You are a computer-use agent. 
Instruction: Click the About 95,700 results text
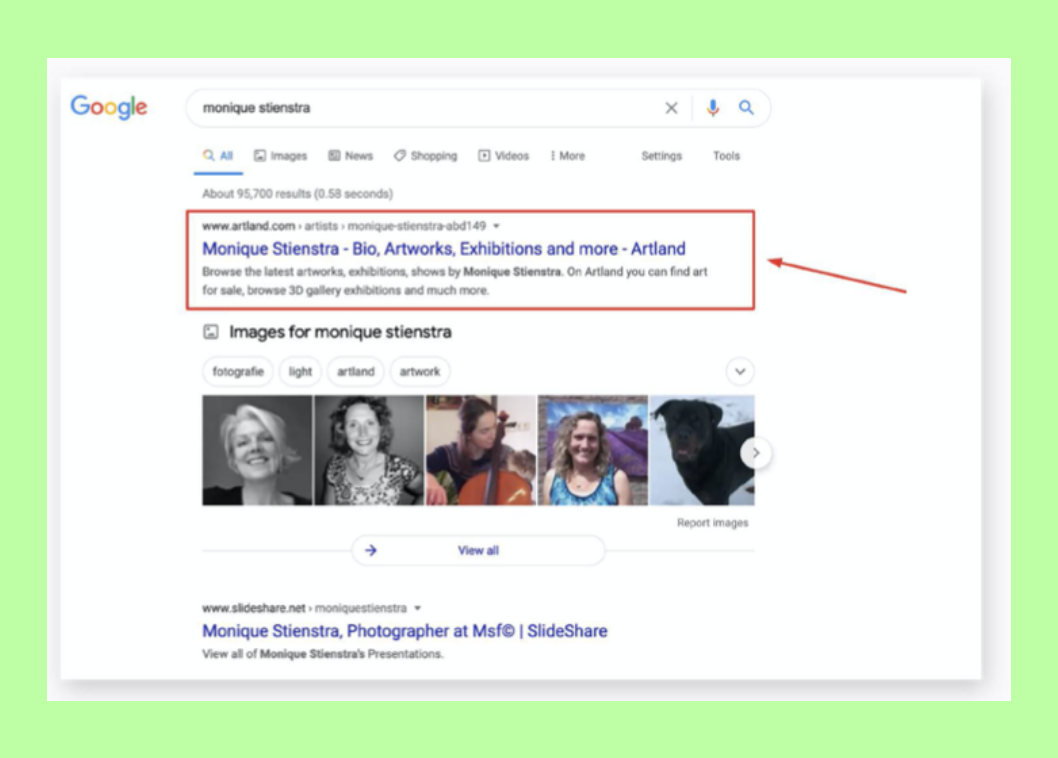tap(298, 194)
